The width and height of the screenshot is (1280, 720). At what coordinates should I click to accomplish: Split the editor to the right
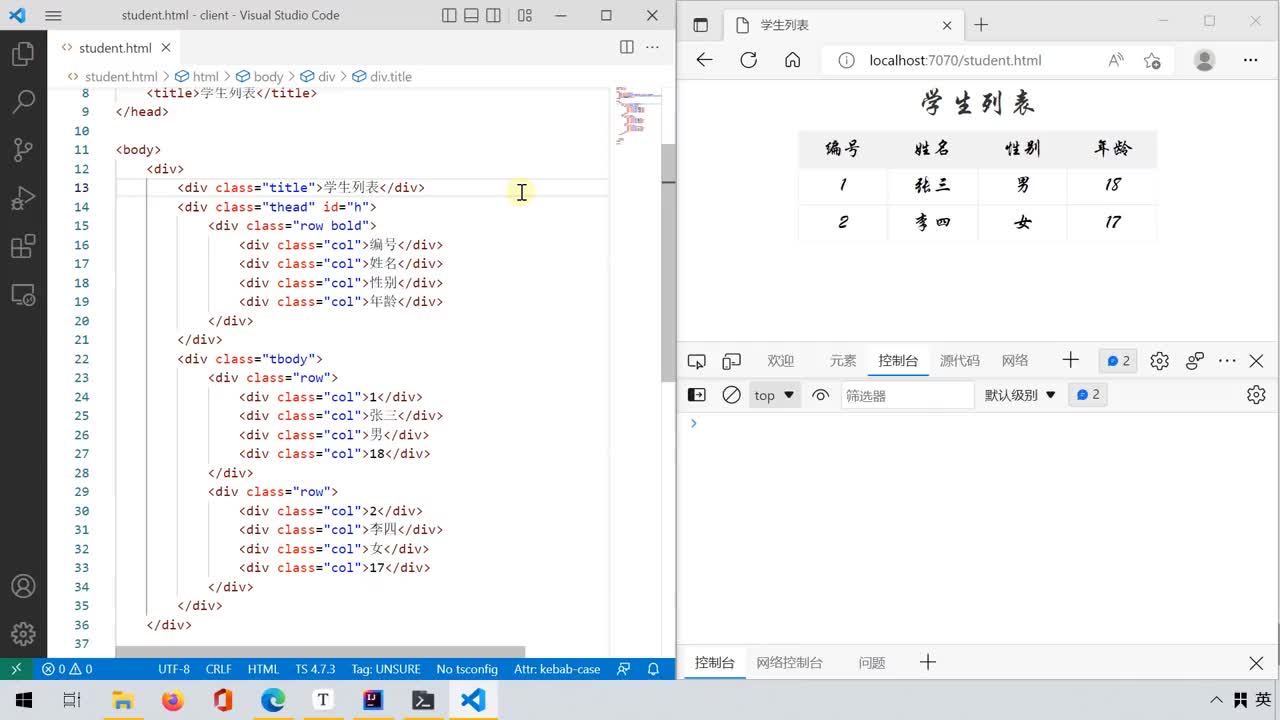(x=627, y=47)
